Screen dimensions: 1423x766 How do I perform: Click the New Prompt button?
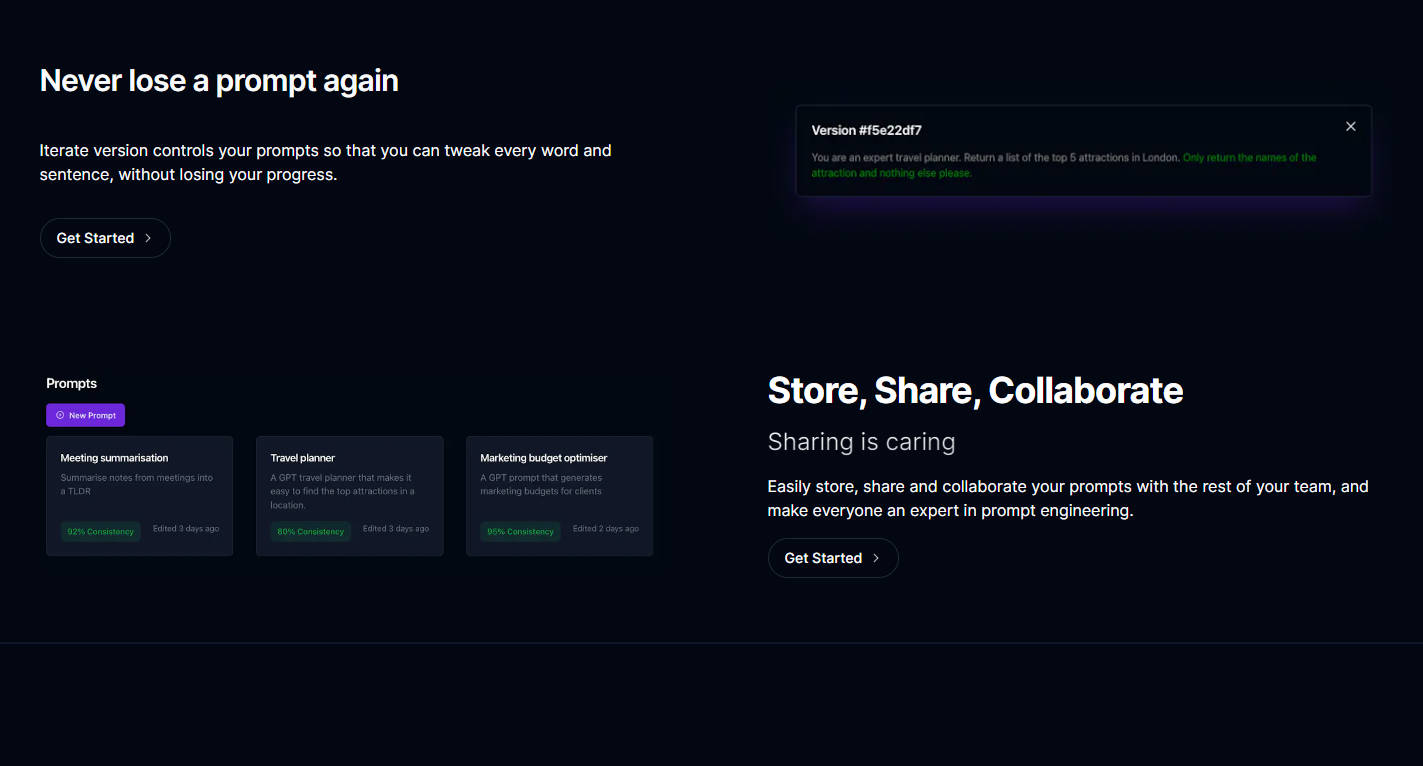tap(85, 415)
